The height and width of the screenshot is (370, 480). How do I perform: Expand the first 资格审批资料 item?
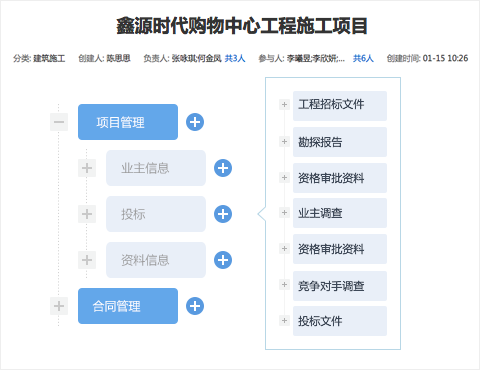pos(284,177)
